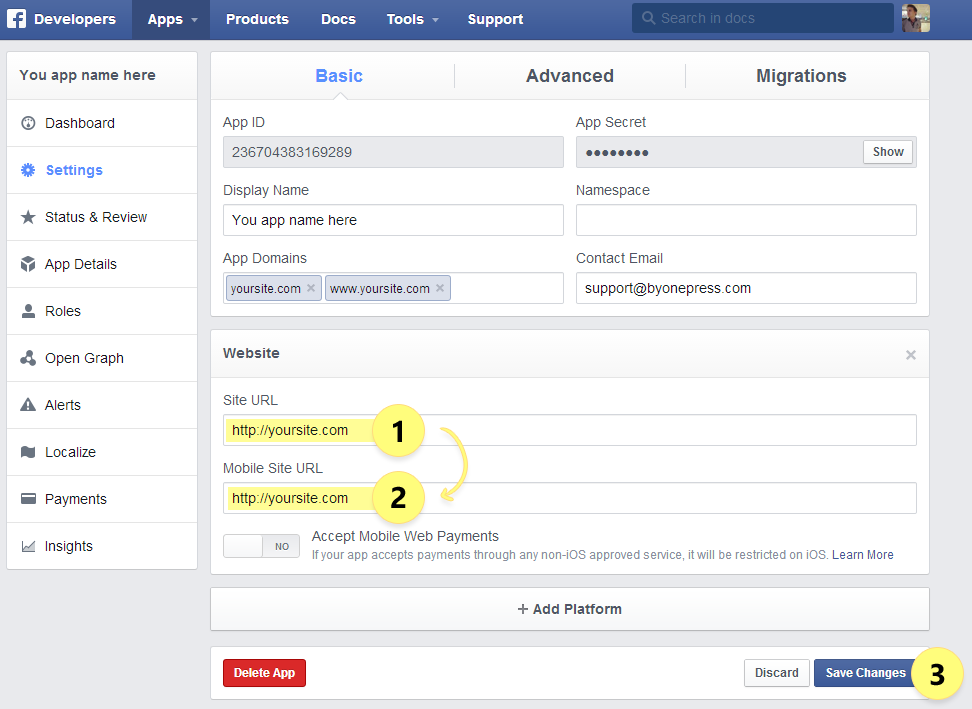The width and height of the screenshot is (972, 709).
Task: Click the Alerts warning triangle icon
Action: tap(28, 405)
